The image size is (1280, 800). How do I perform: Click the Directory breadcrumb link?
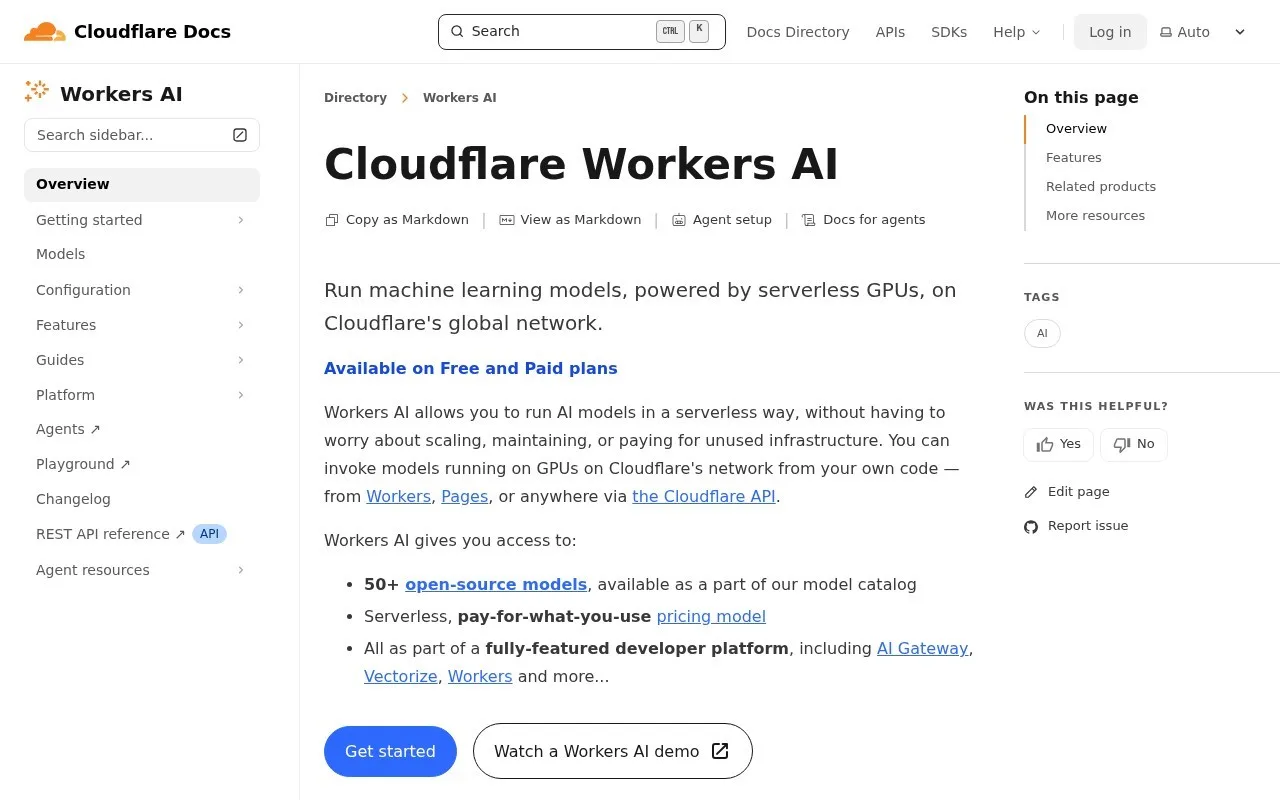point(355,98)
